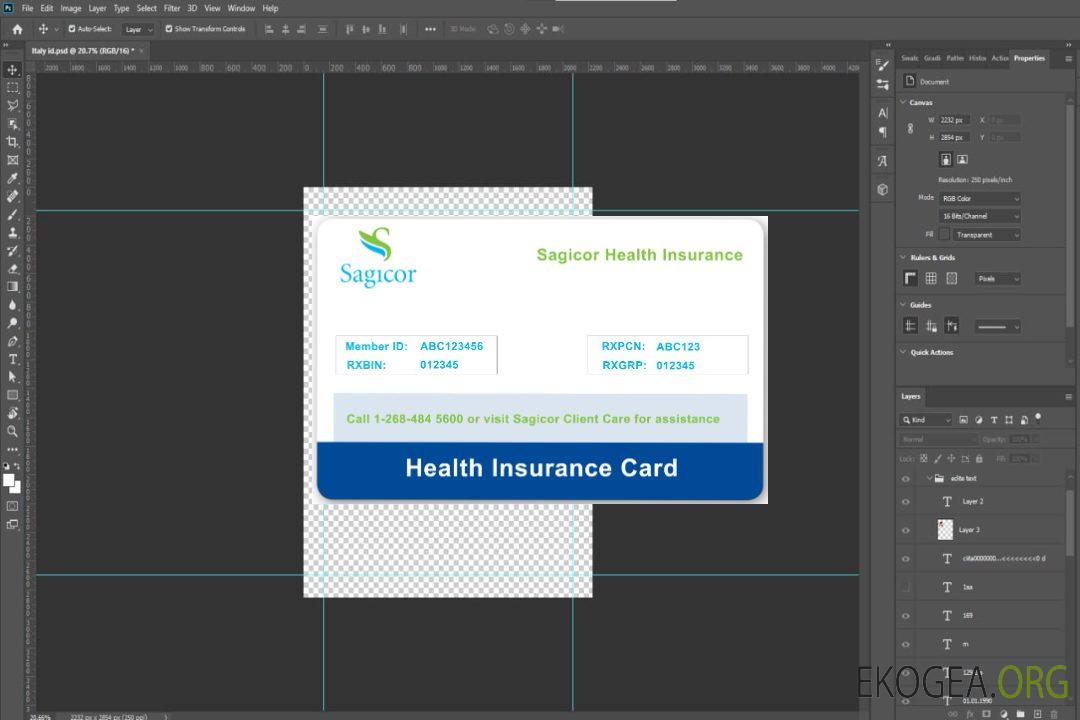Select the Dodge tool
The width and height of the screenshot is (1080, 720).
(x=12, y=323)
